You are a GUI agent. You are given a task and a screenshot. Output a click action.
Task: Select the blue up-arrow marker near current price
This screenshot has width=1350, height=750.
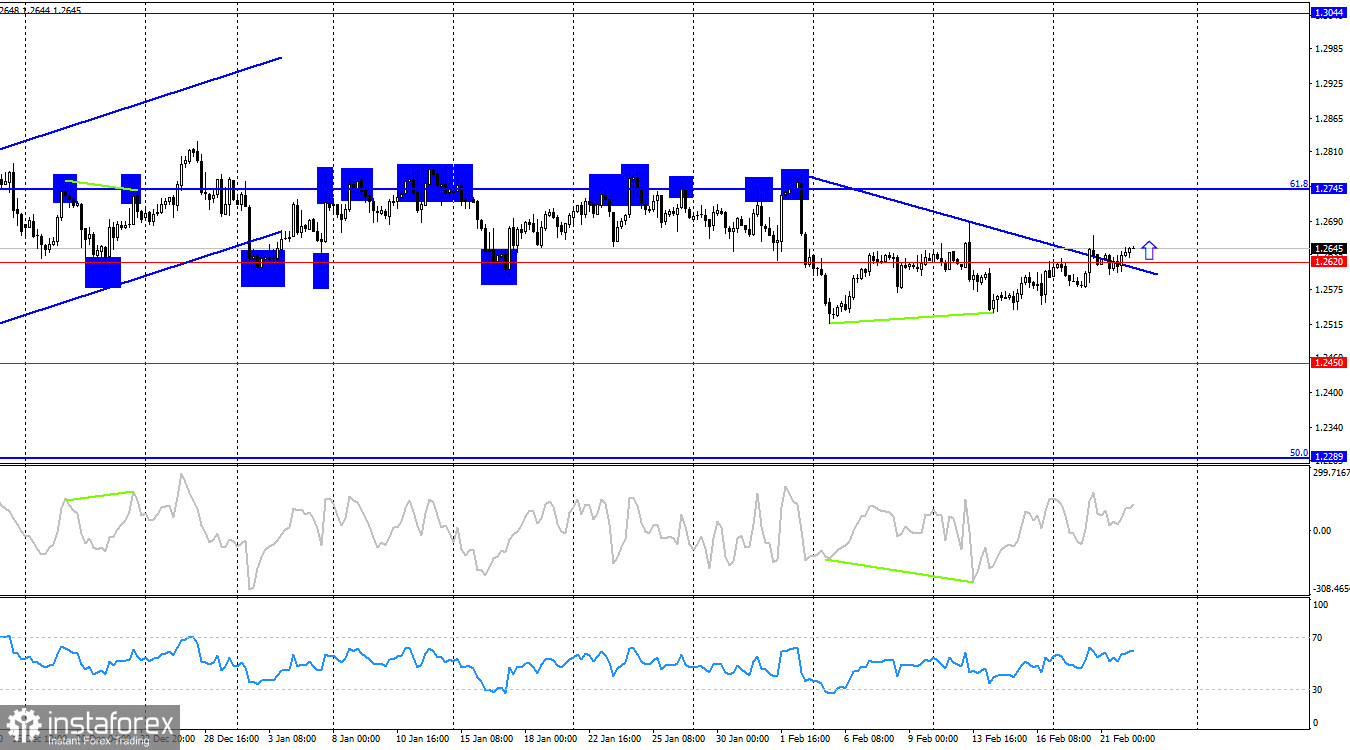(x=1150, y=250)
